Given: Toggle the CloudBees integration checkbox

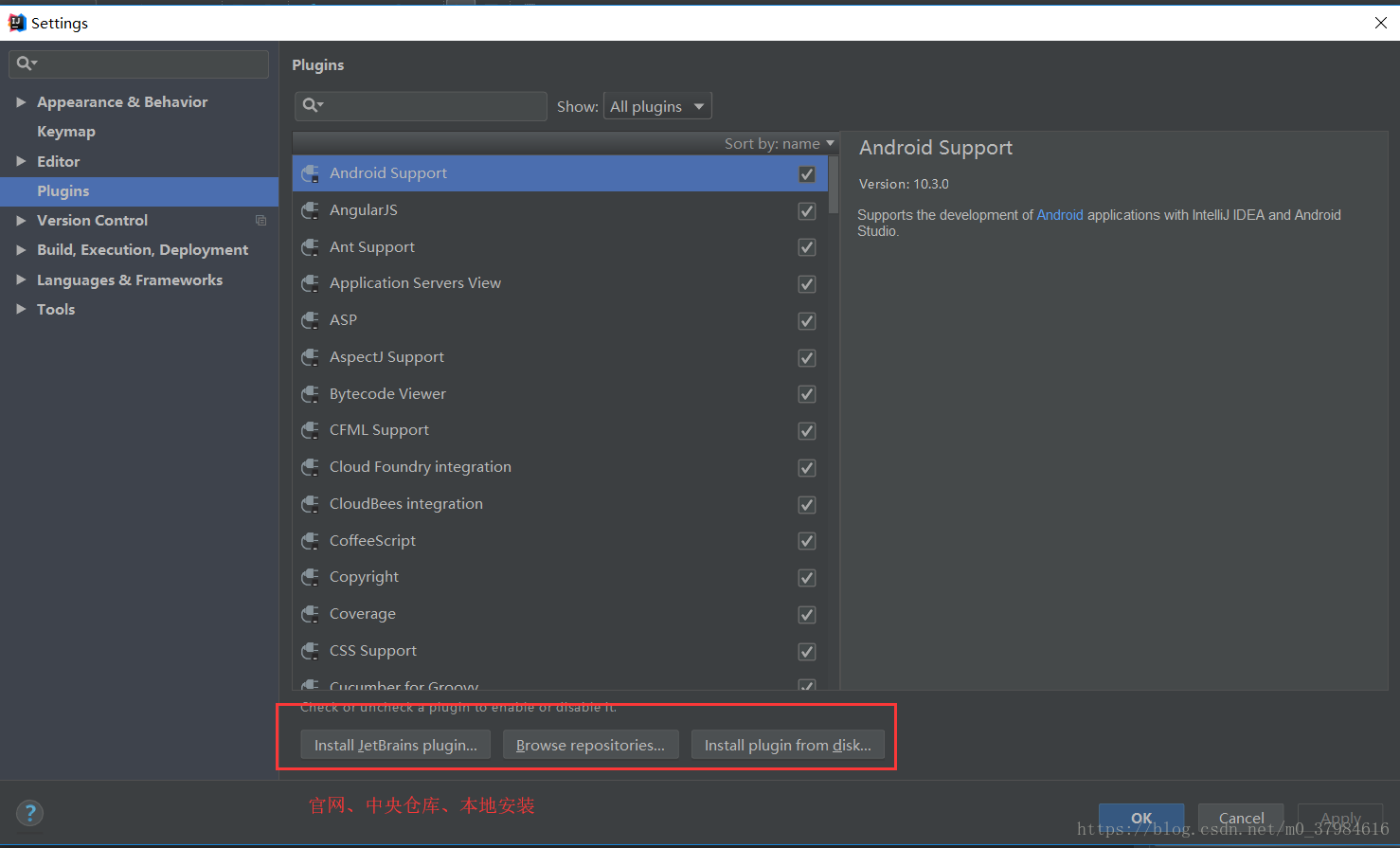Looking at the screenshot, I should [807, 505].
